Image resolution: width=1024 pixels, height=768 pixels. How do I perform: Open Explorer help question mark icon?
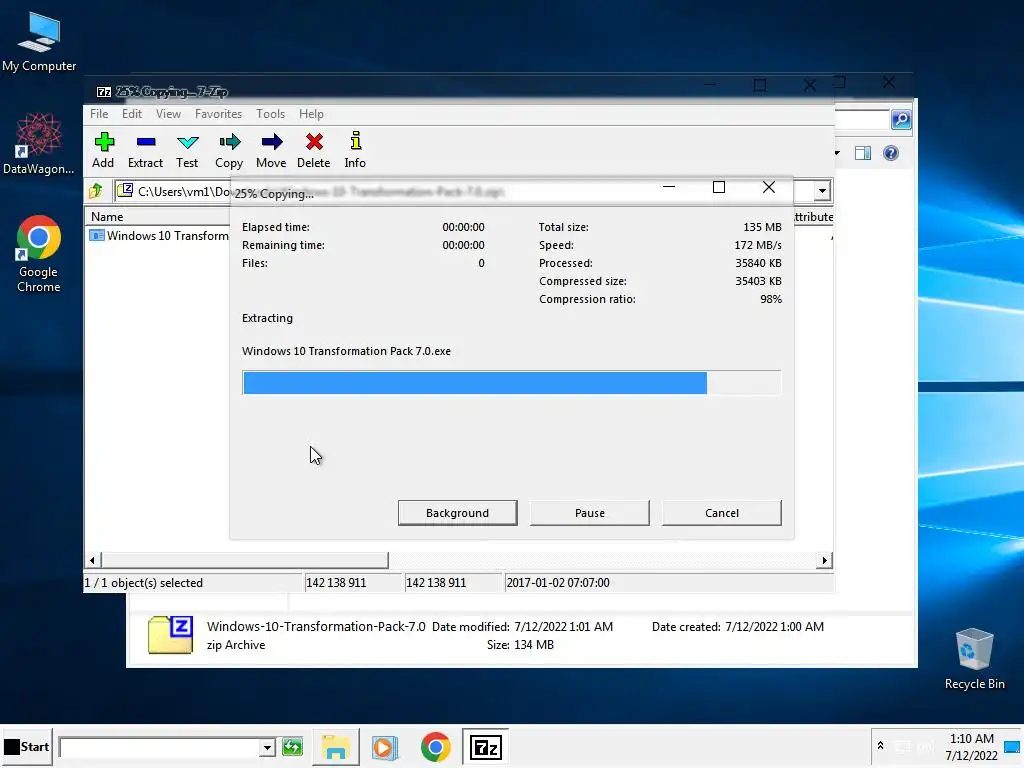pyautogui.click(x=891, y=153)
